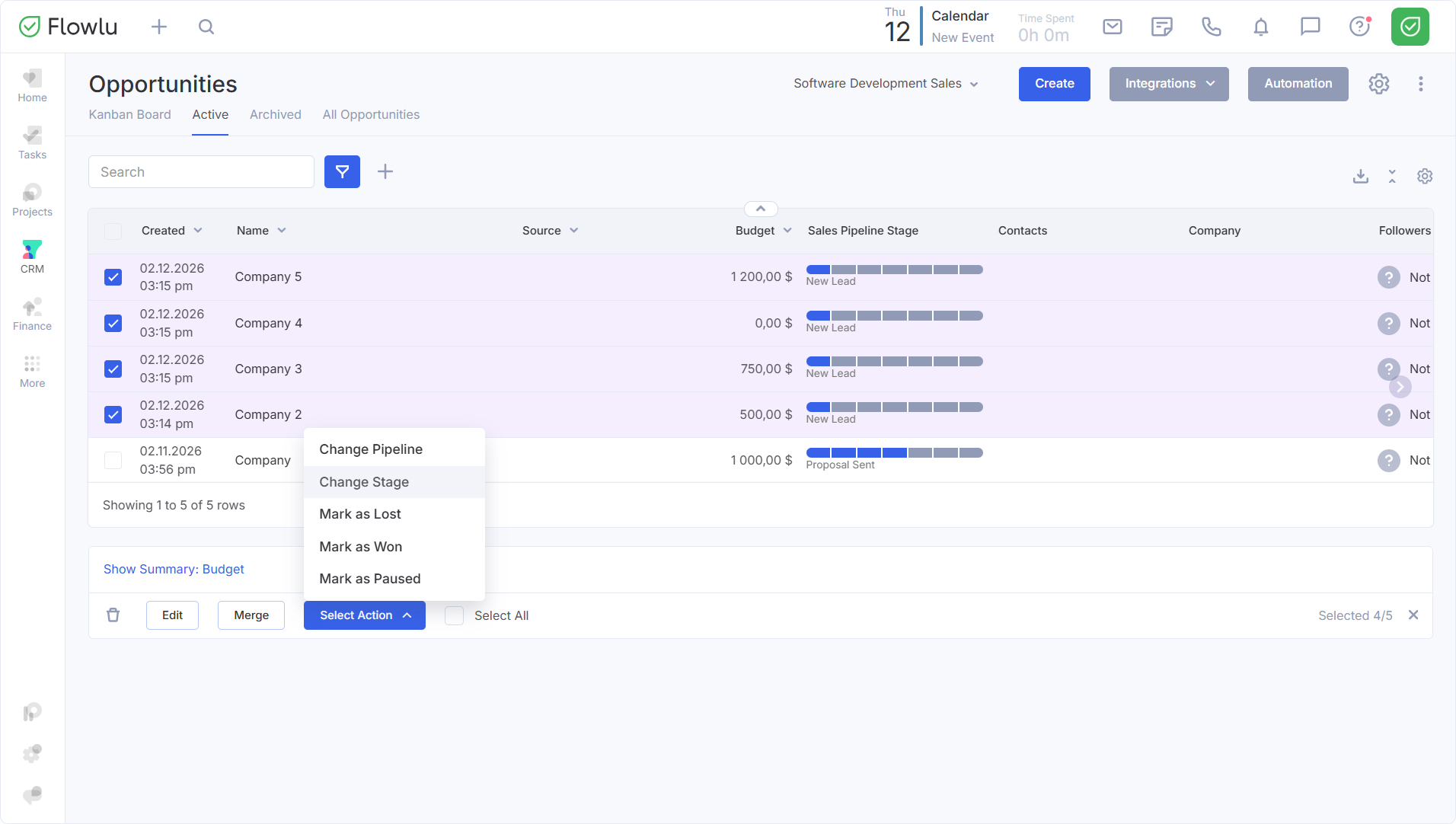This screenshot has height=824, width=1456.
Task: Choose Mark as Won from menu
Action: click(360, 547)
